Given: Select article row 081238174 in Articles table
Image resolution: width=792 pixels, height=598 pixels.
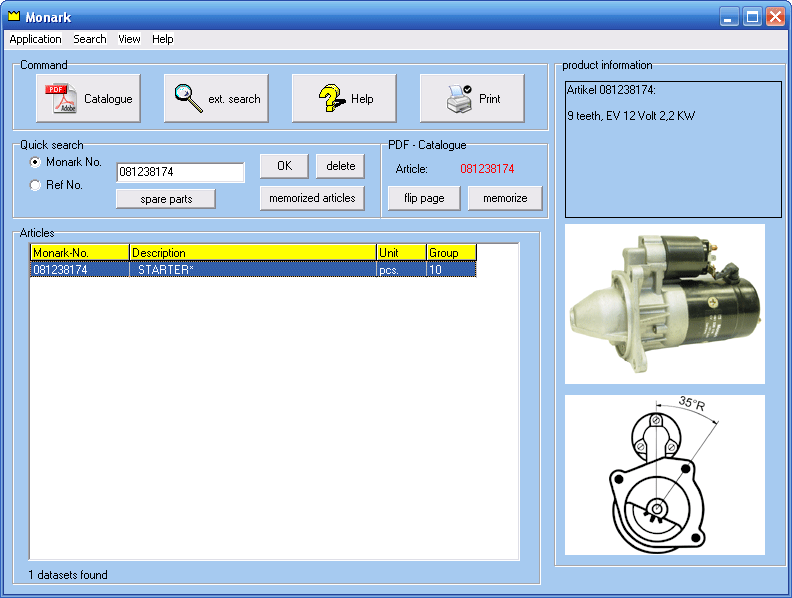Looking at the screenshot, I should tap(253, 270).
